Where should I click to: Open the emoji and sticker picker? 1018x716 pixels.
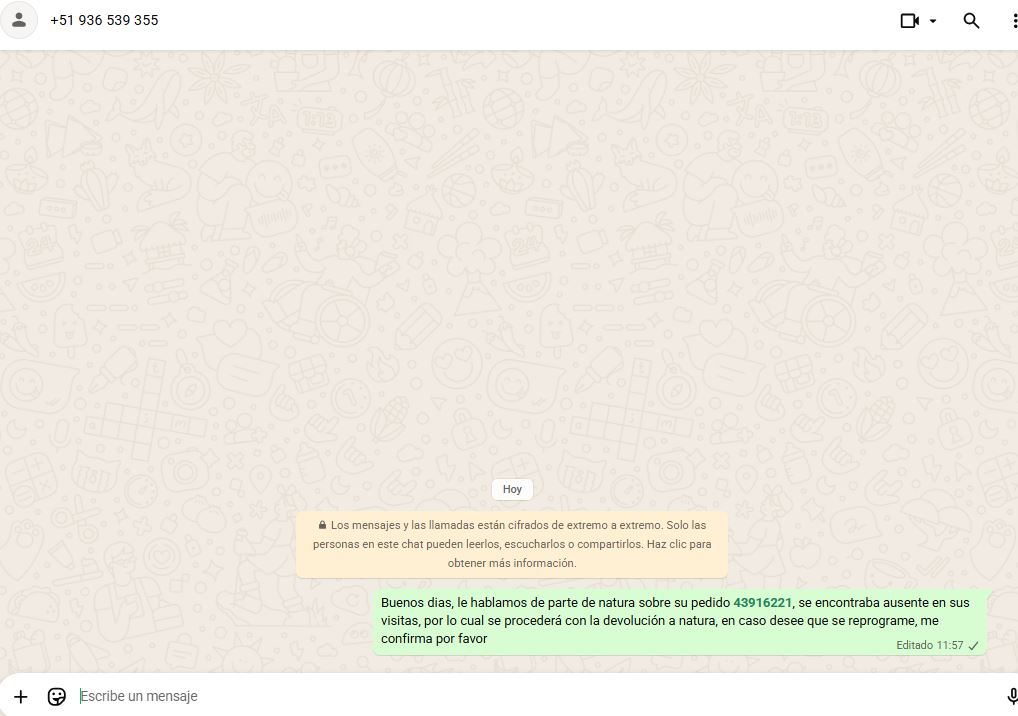pos(57,696)
